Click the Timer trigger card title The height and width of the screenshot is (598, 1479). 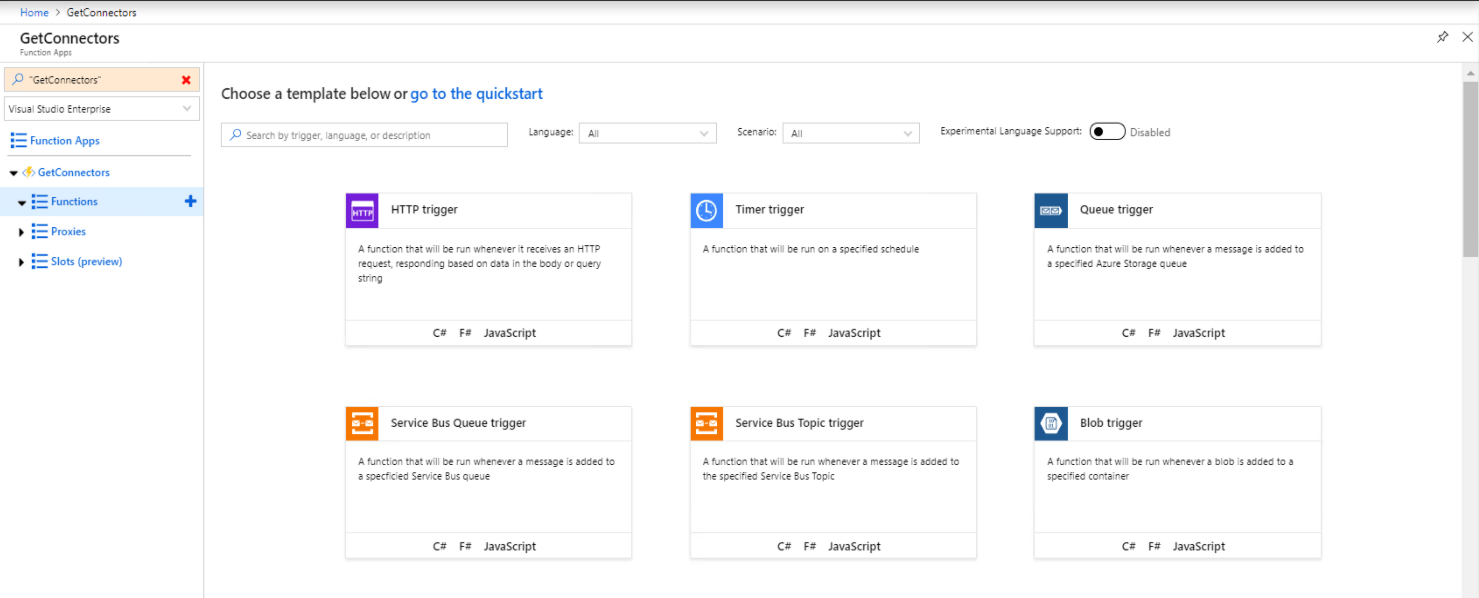click(770, 210)
